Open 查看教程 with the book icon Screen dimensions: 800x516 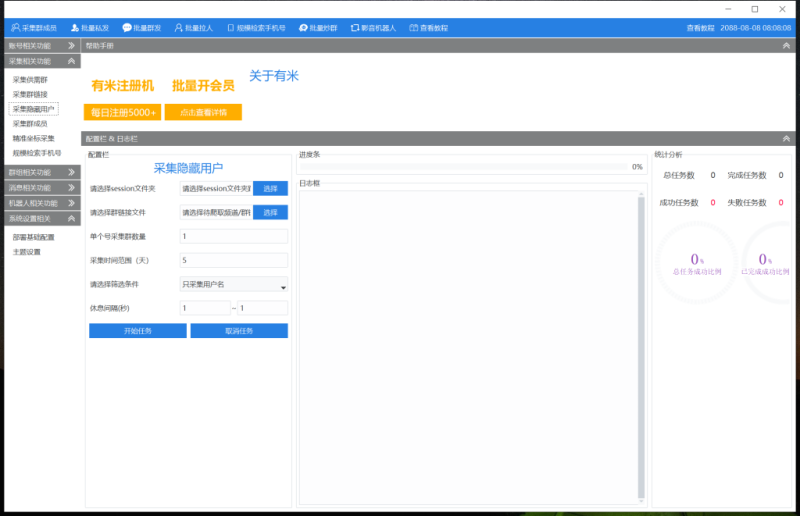(x=429, y=28)
